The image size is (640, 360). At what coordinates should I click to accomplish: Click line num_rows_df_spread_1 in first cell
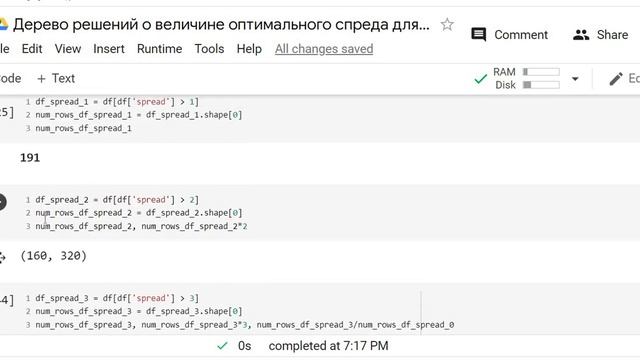[x=83, y=128]
